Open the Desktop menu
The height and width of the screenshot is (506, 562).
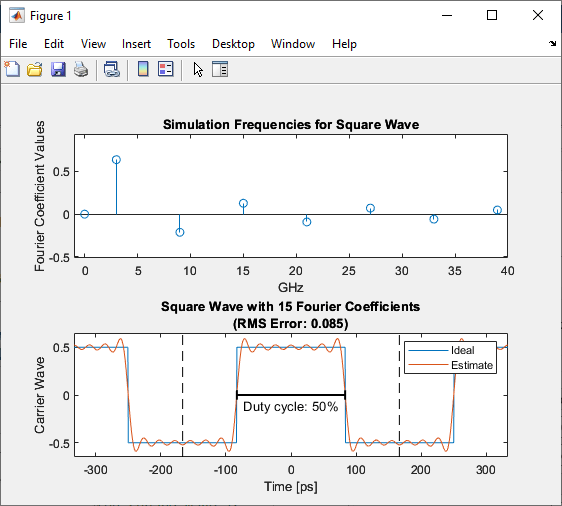pyautogui.click(x=233, y=44)
